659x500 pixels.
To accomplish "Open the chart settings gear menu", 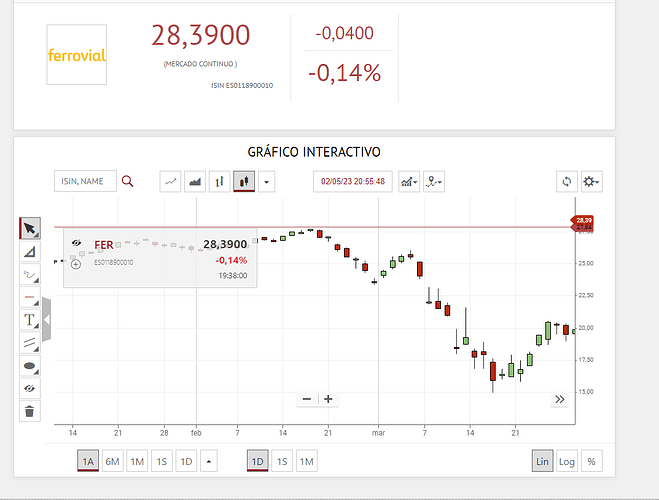I will (x=592, y=182).
